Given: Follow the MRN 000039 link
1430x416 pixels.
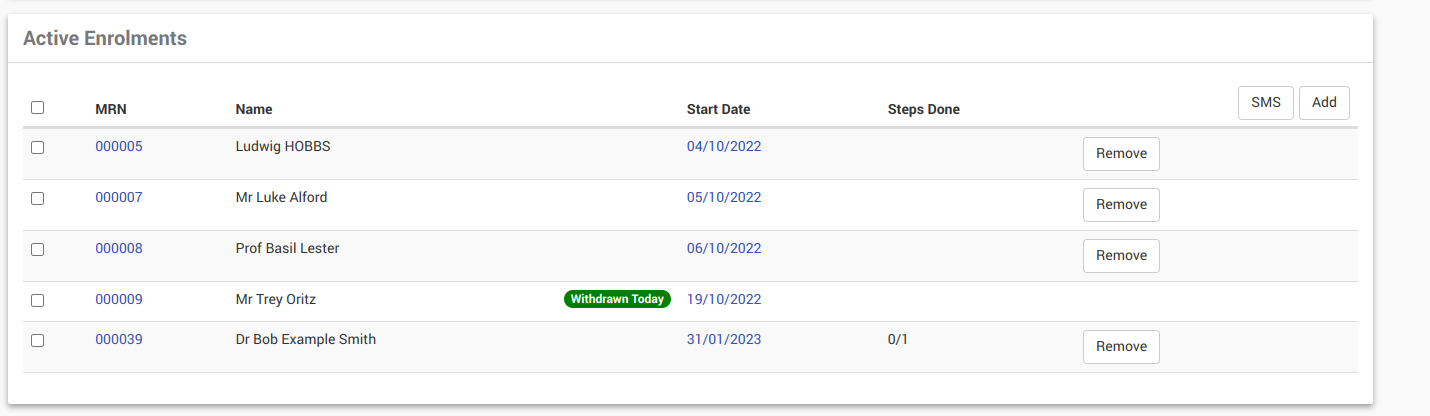Looking at the screenshot, I should pos(119,339).
